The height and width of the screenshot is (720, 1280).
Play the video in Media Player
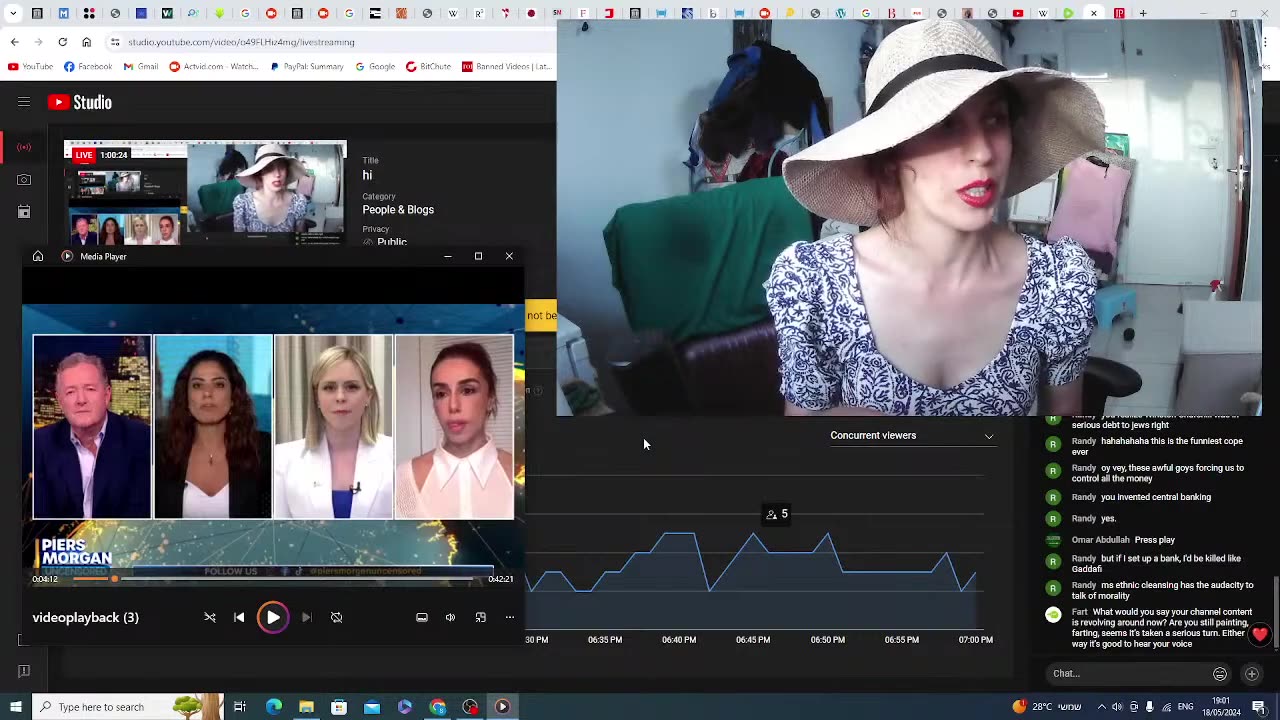click(272, 617)
